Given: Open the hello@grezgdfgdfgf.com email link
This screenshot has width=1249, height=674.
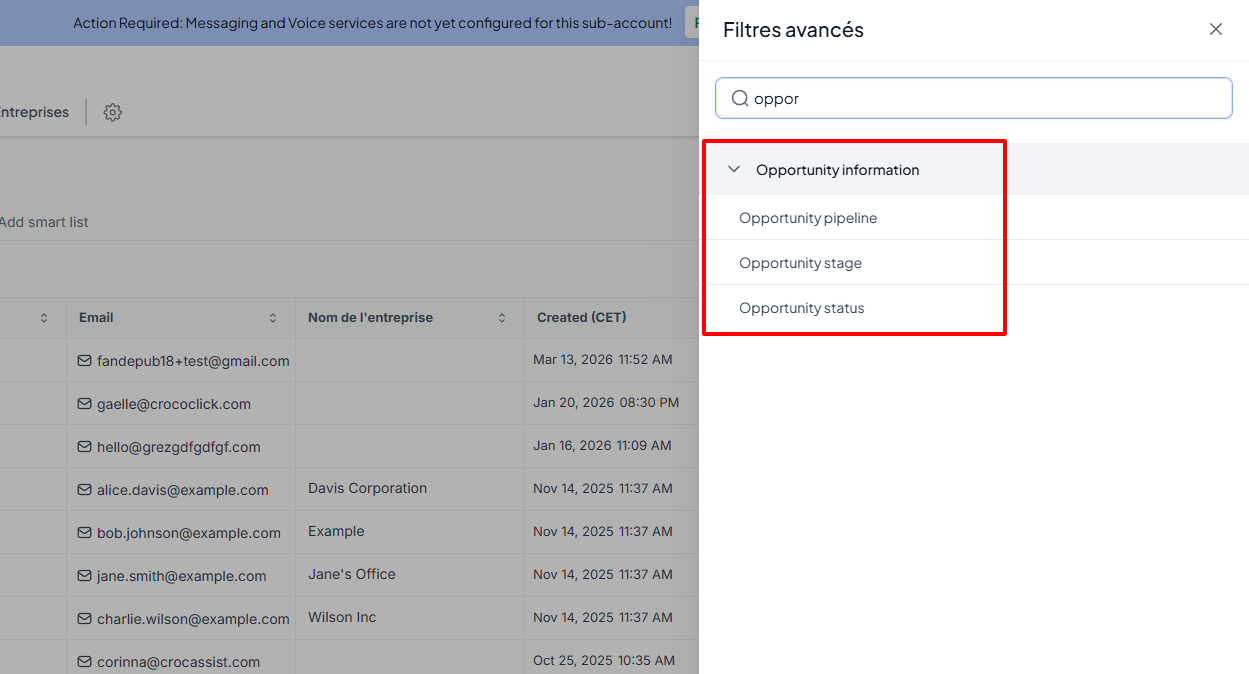Looking at the screenshot, I should [178, 447].
